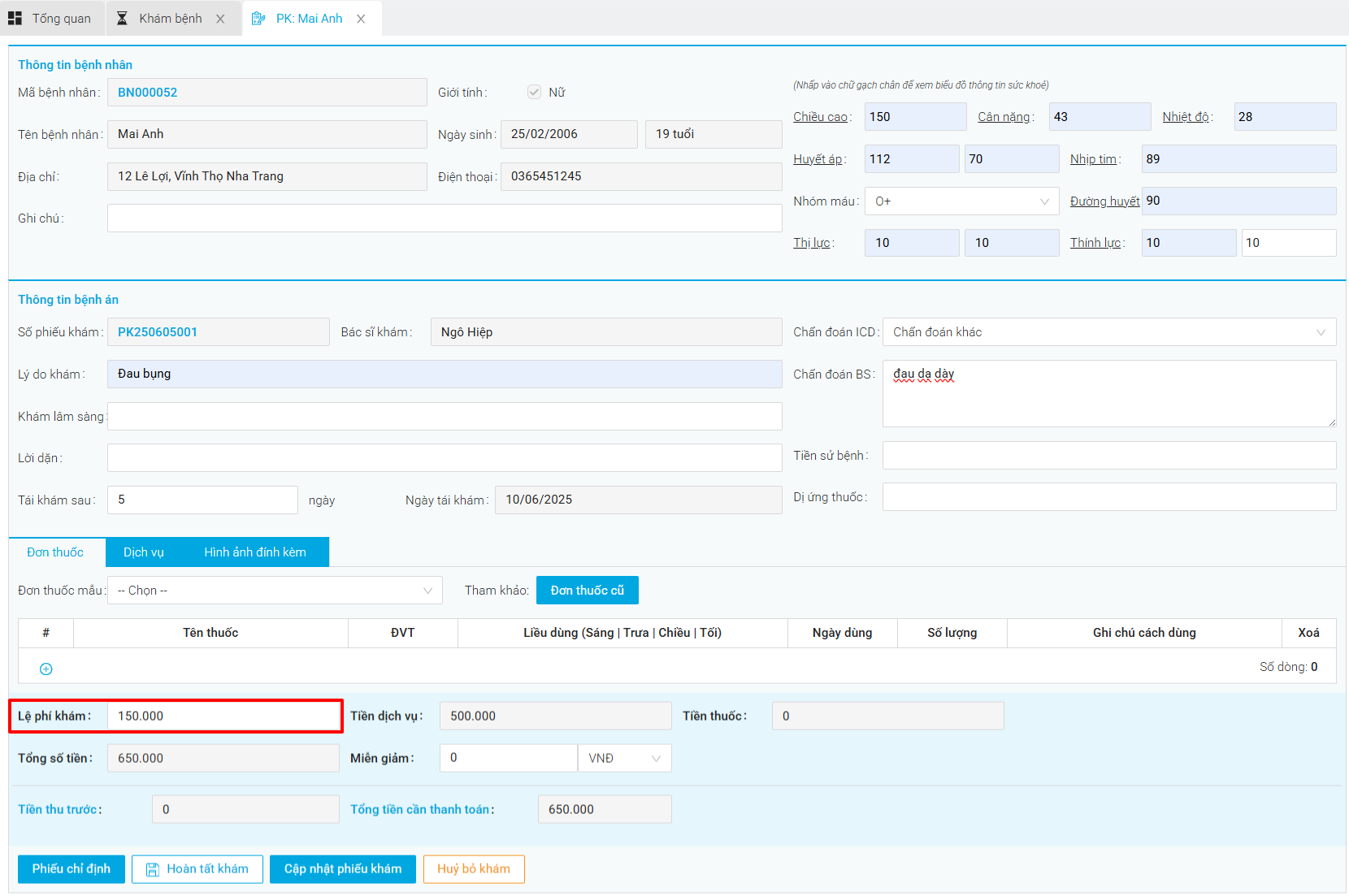
Task: Click the Chẩn đoán BS text area
Action: tap(1109, 394)
